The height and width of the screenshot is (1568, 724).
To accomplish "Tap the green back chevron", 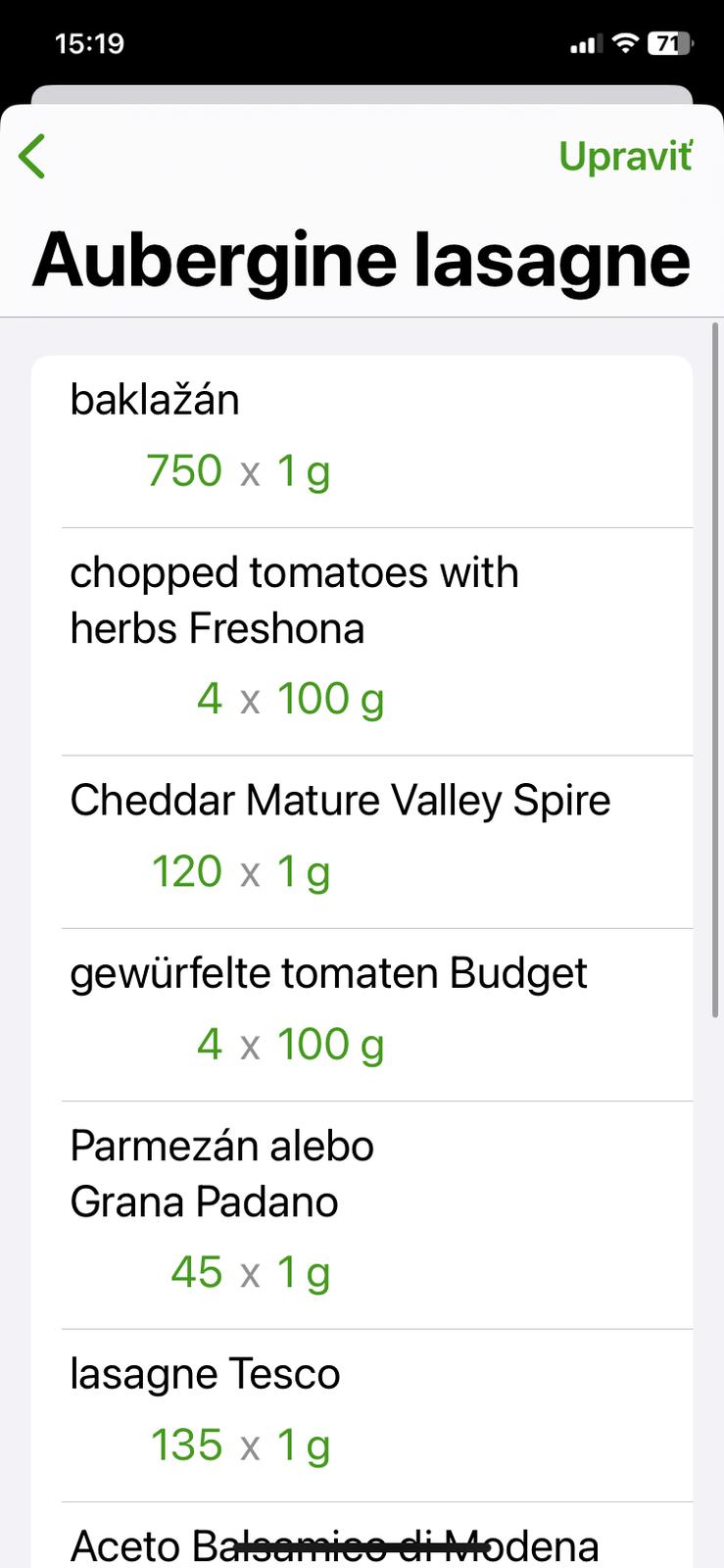I will [x=32, y=157].
